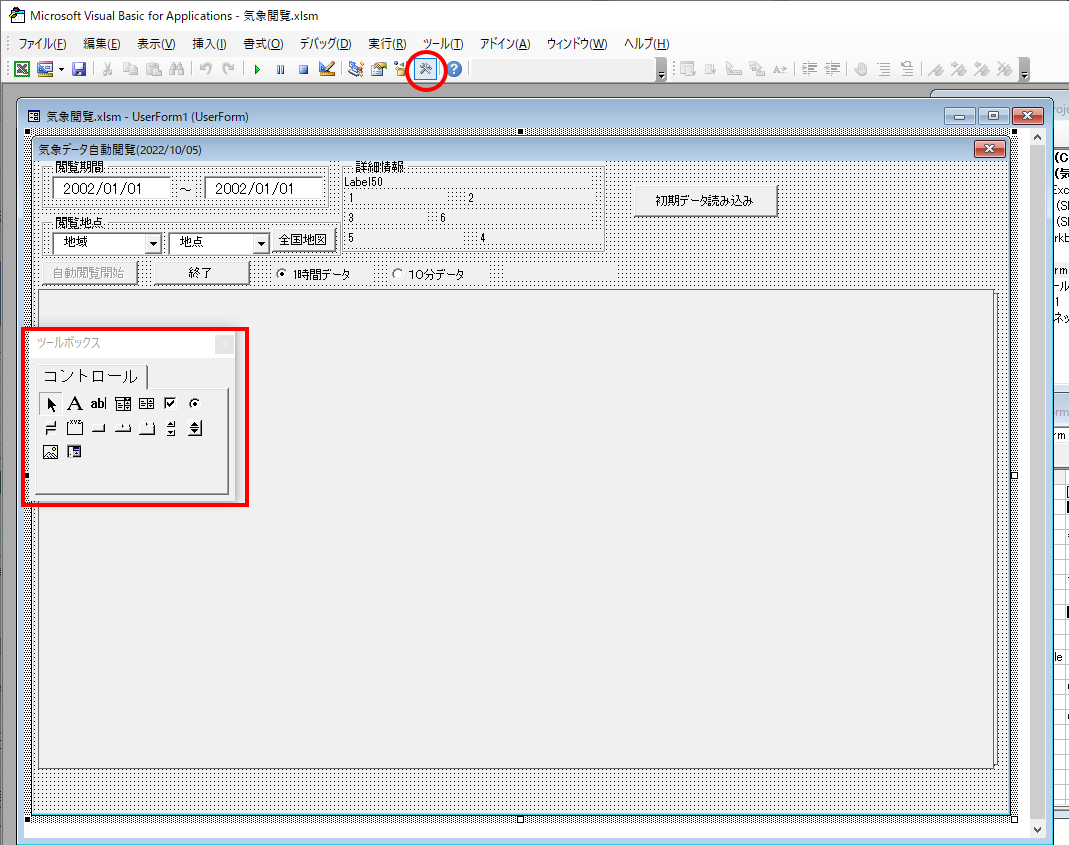Open Help with the question mark icon
This screenshot has height=845, width=1069.
tap(455, 69)
